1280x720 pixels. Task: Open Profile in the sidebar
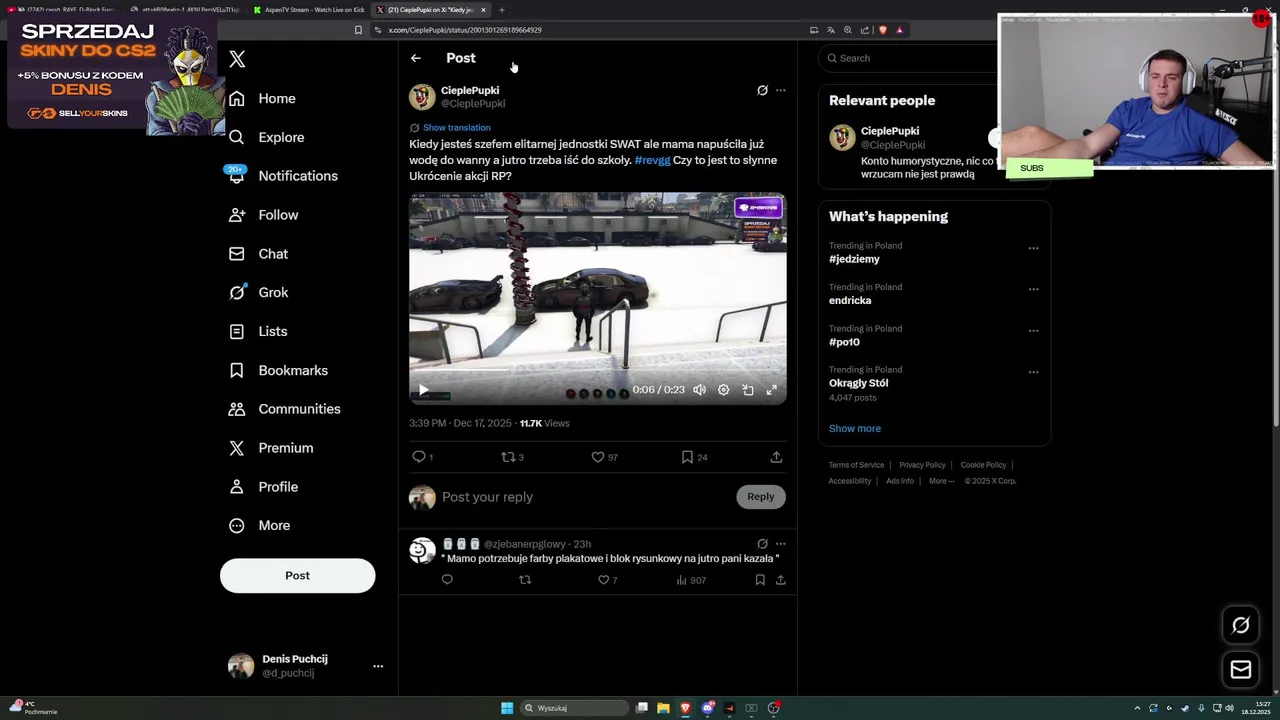click(263, 487)
